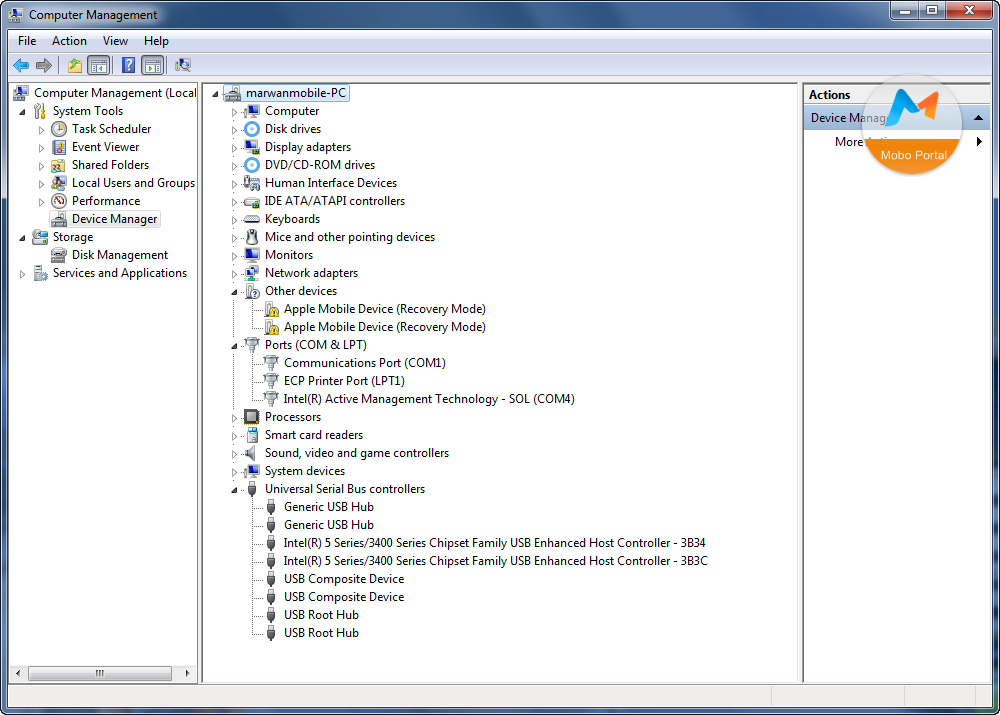
Task: Click the Disk drives category icon
Action: [x=253, y=129]
